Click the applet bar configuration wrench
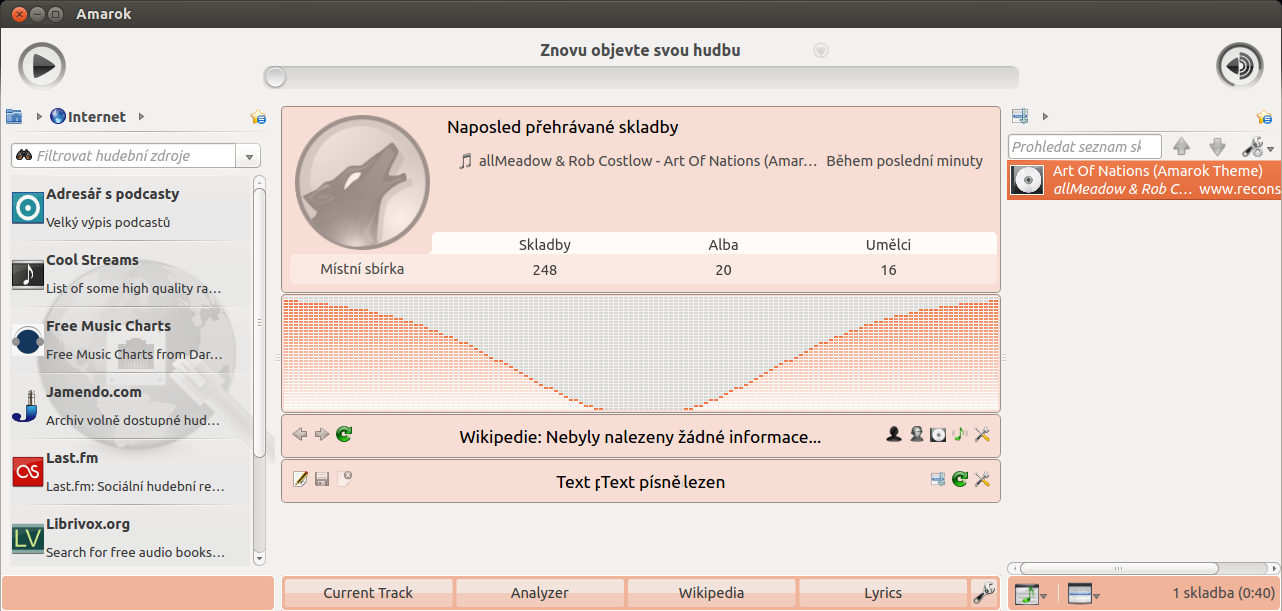 pyautogui.click(x=983, y=593)
